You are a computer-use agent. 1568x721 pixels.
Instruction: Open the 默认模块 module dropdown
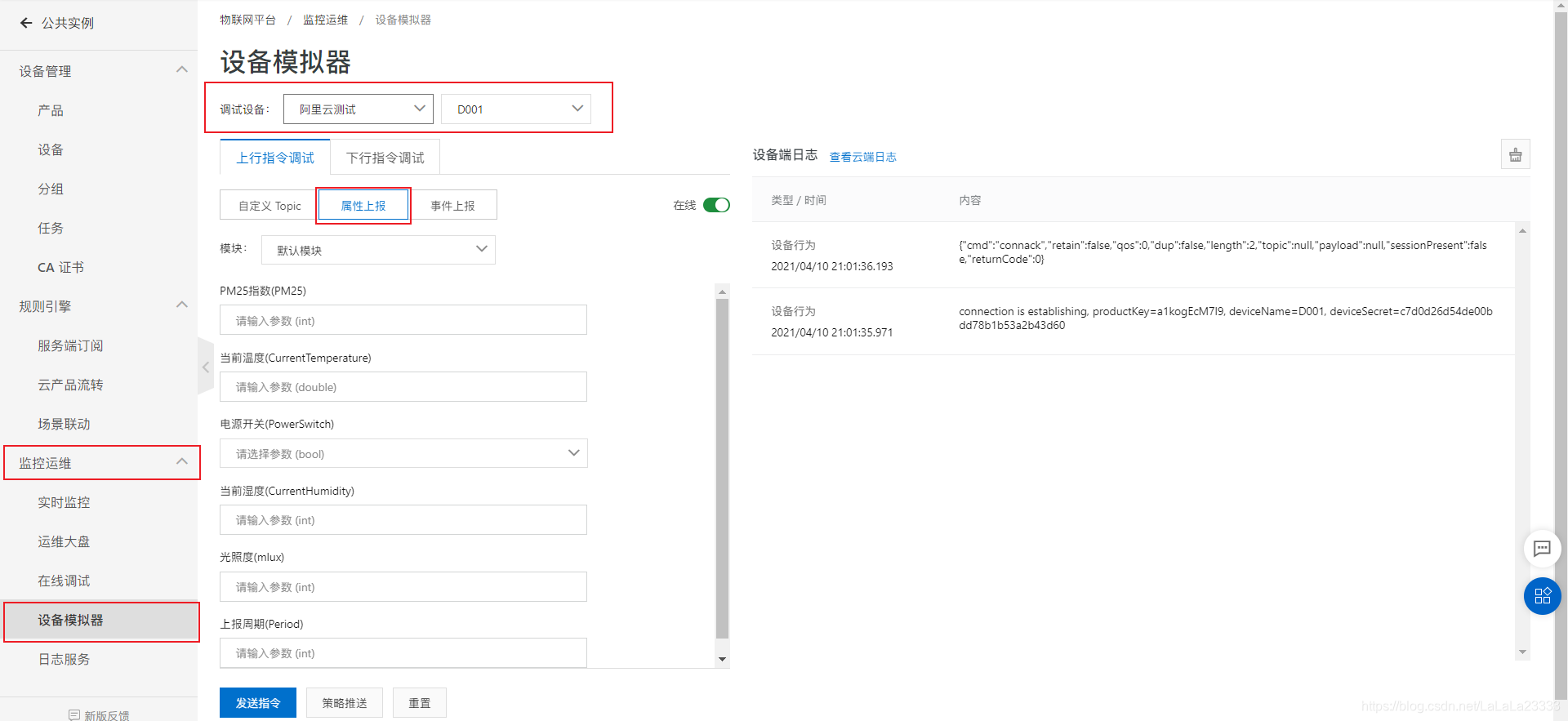pyautogui.click(x=378, y=250)
